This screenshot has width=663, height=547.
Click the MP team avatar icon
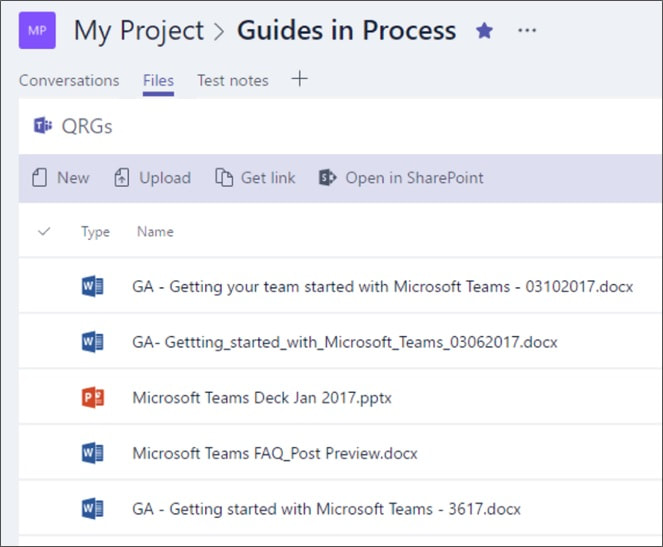click(x=37, y=30)
